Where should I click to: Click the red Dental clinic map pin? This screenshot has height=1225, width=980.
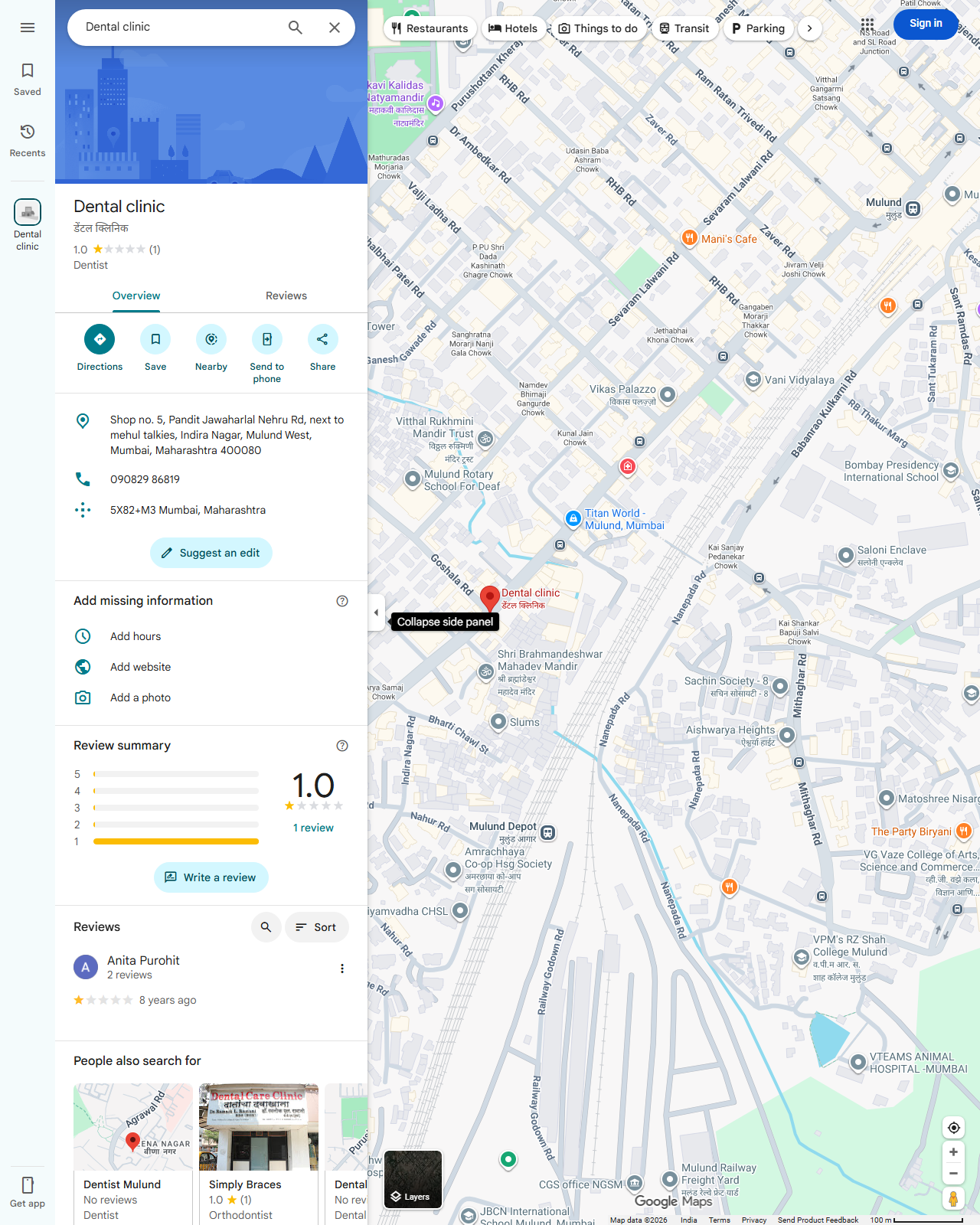[x=490, y=599]
